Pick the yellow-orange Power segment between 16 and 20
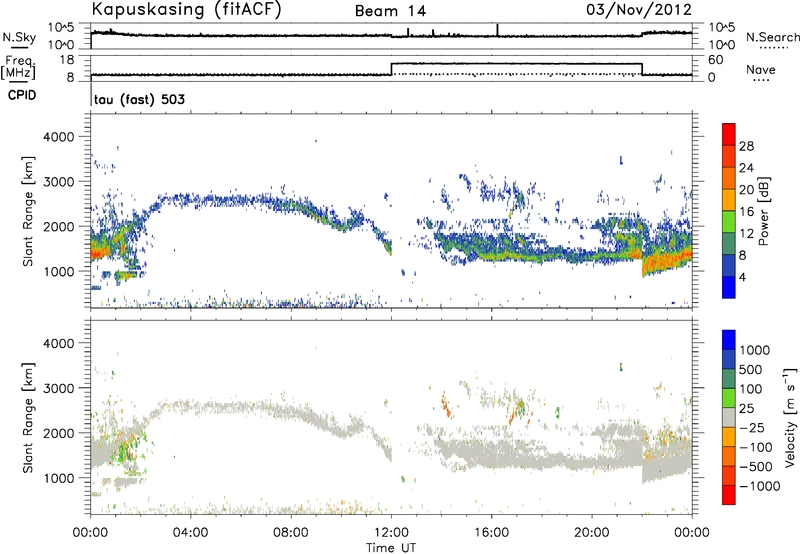 pyautogui.click(x=729, y=199)
